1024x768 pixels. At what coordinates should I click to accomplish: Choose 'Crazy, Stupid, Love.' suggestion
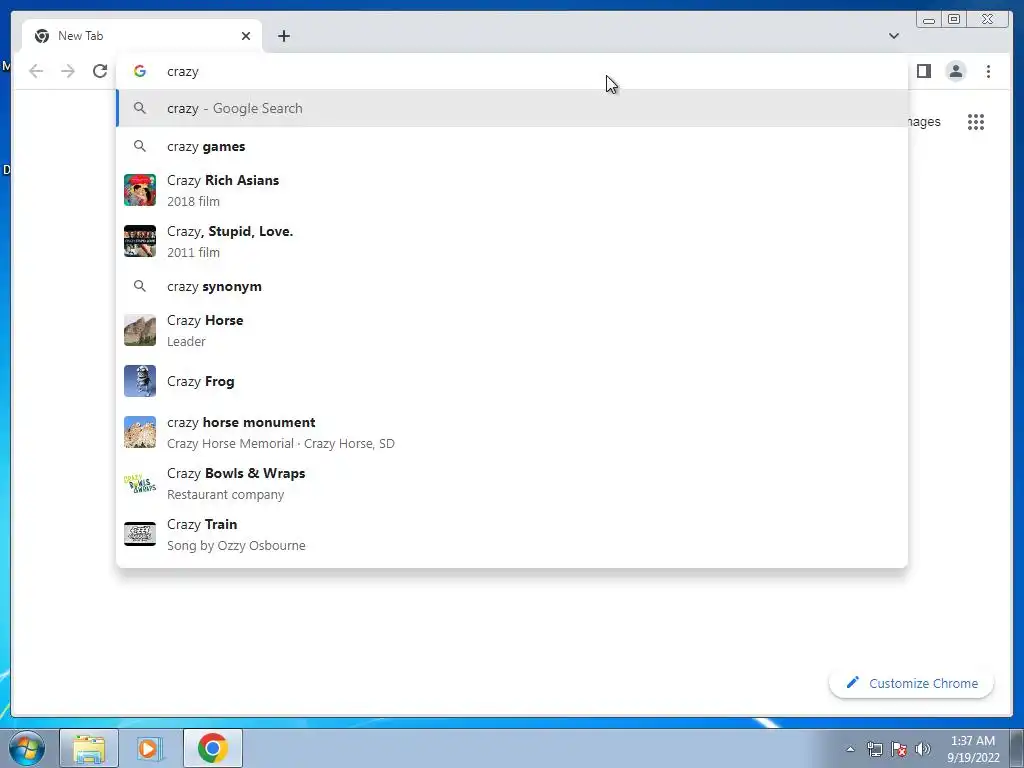pyautogui.click(x=512, y=241)
